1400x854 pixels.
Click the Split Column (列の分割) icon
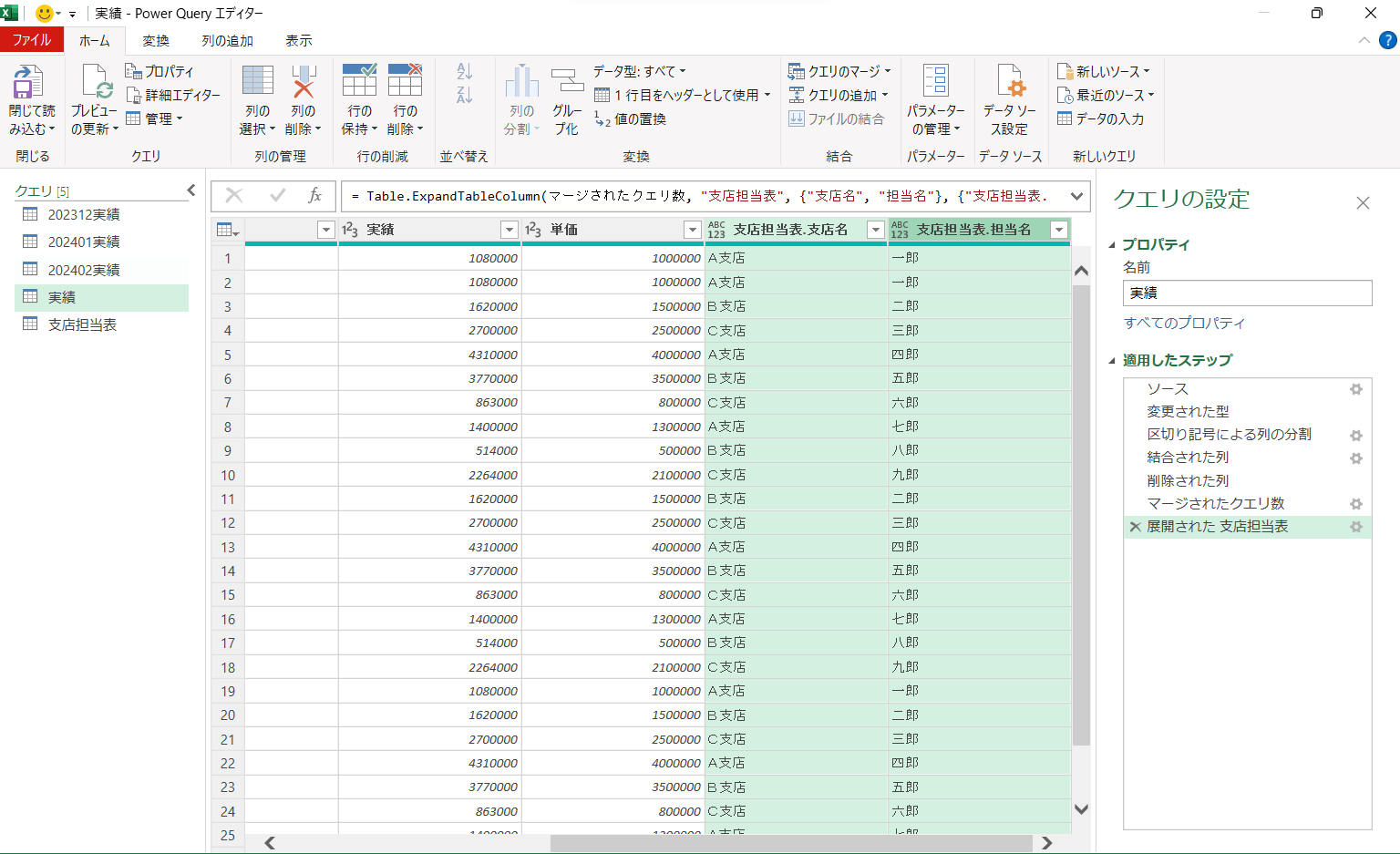522,80
